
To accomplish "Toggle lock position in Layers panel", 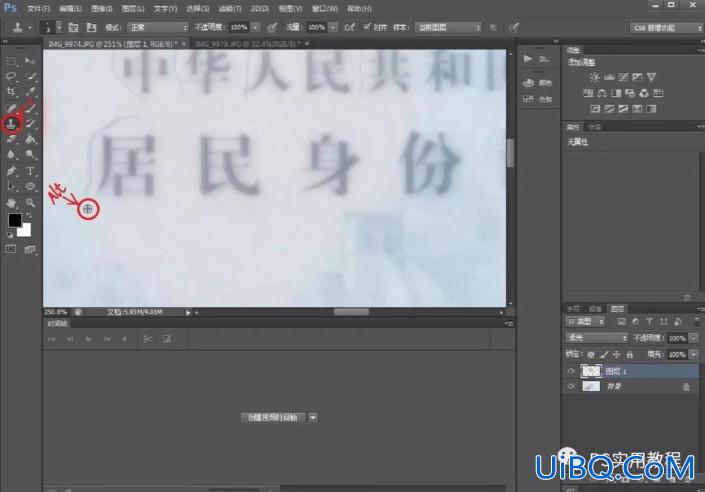I will [x=617, y=354].
